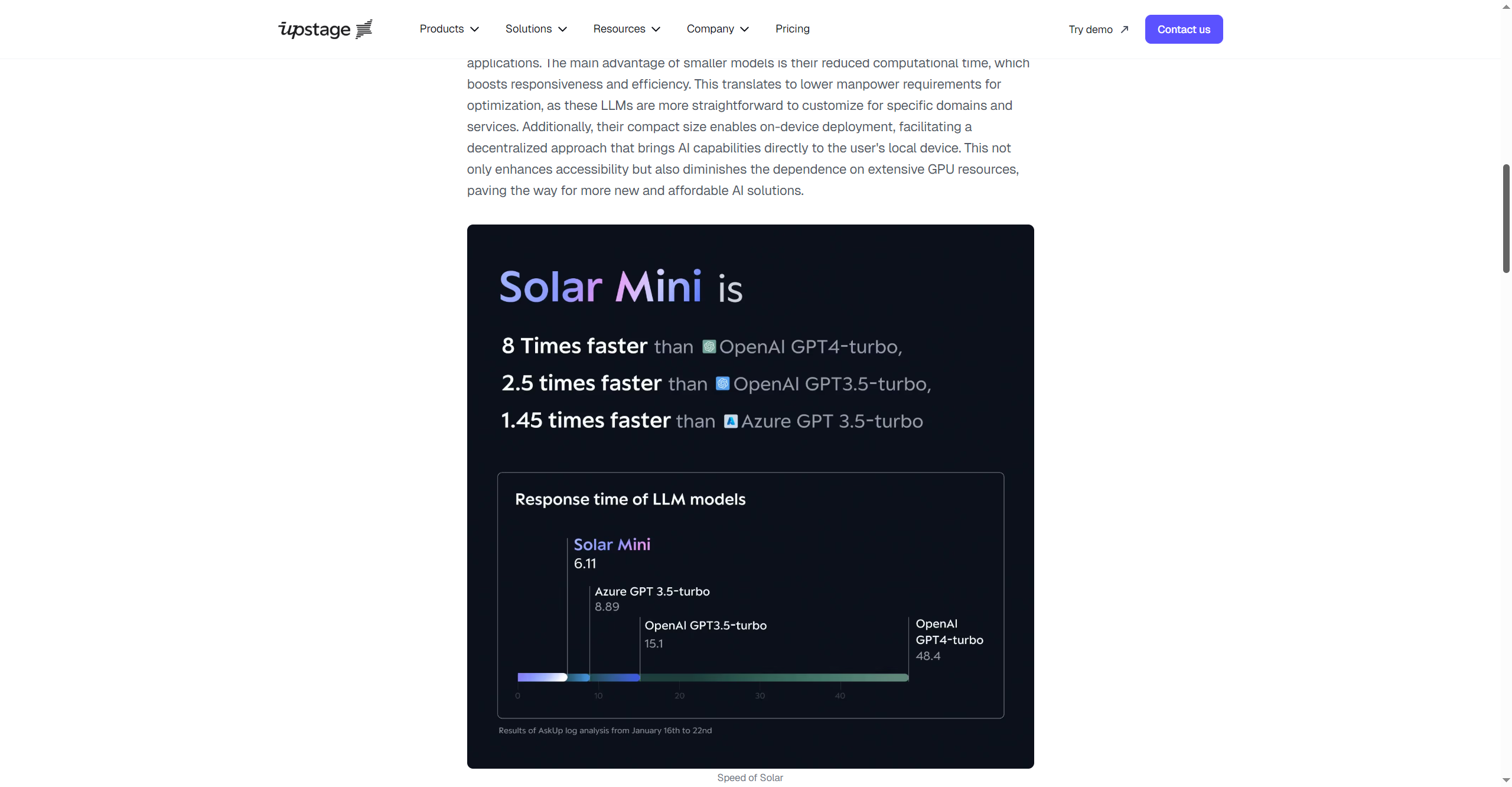Click the OpenAI GPT4-turbo green logo icon
Screen dimensions: 1512x787
coord(709,347)
